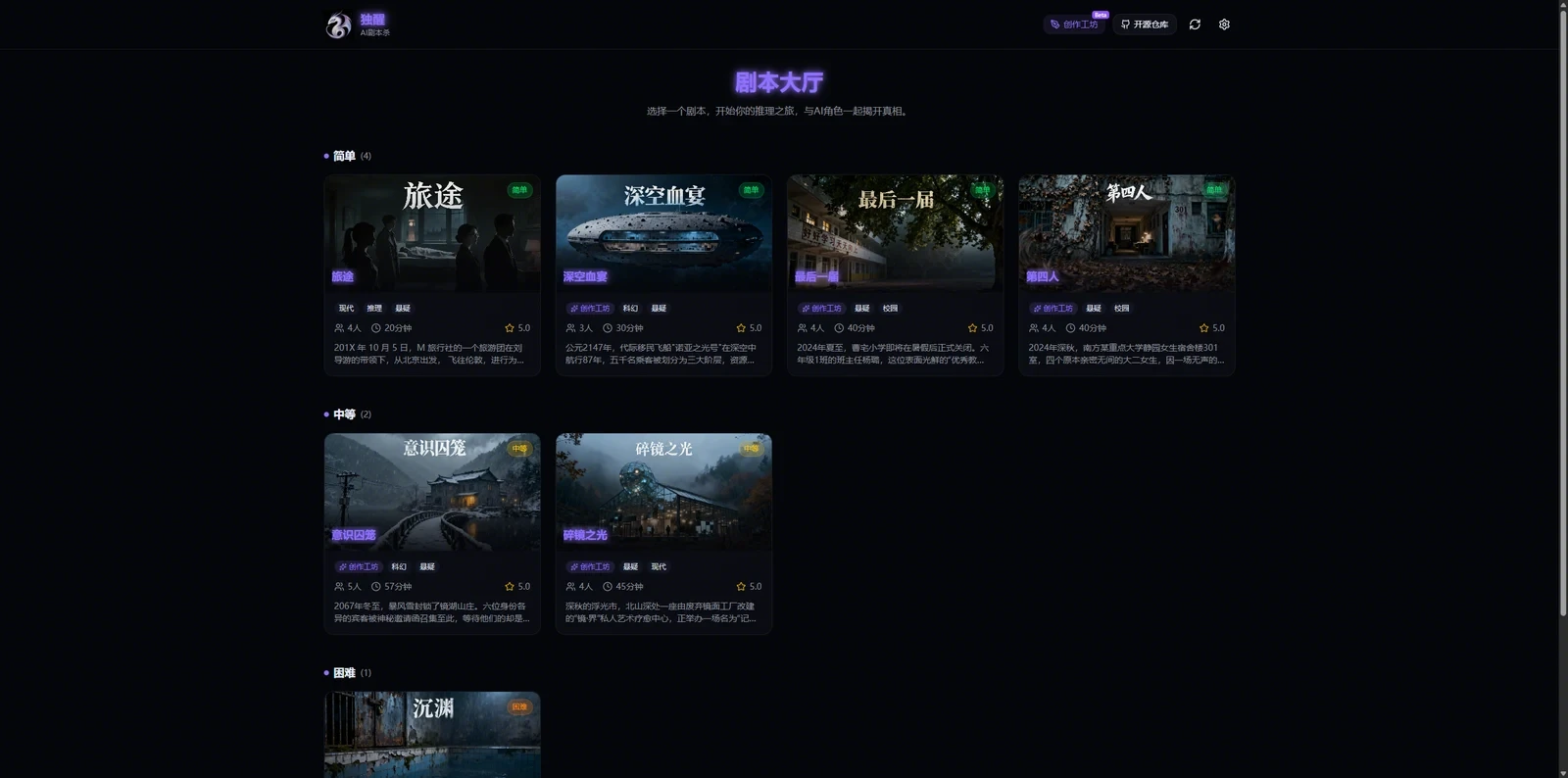
Task: Click the clock icon on 最后一届 card
Action: [x=838, y=328]
